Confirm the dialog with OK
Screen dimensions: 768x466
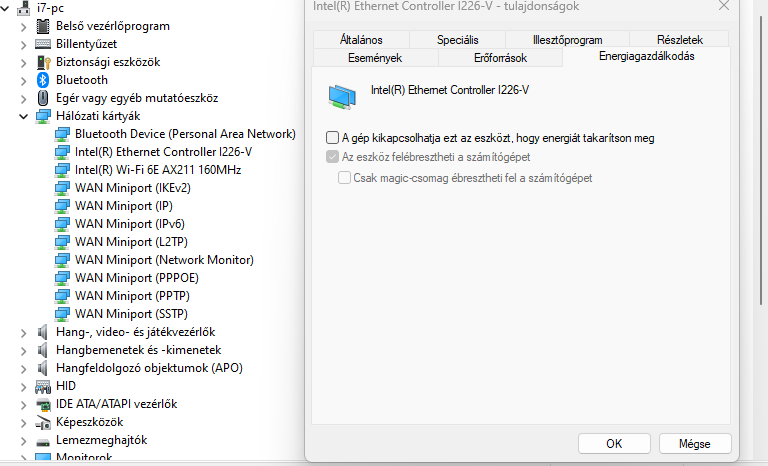(x=614, y=443)
